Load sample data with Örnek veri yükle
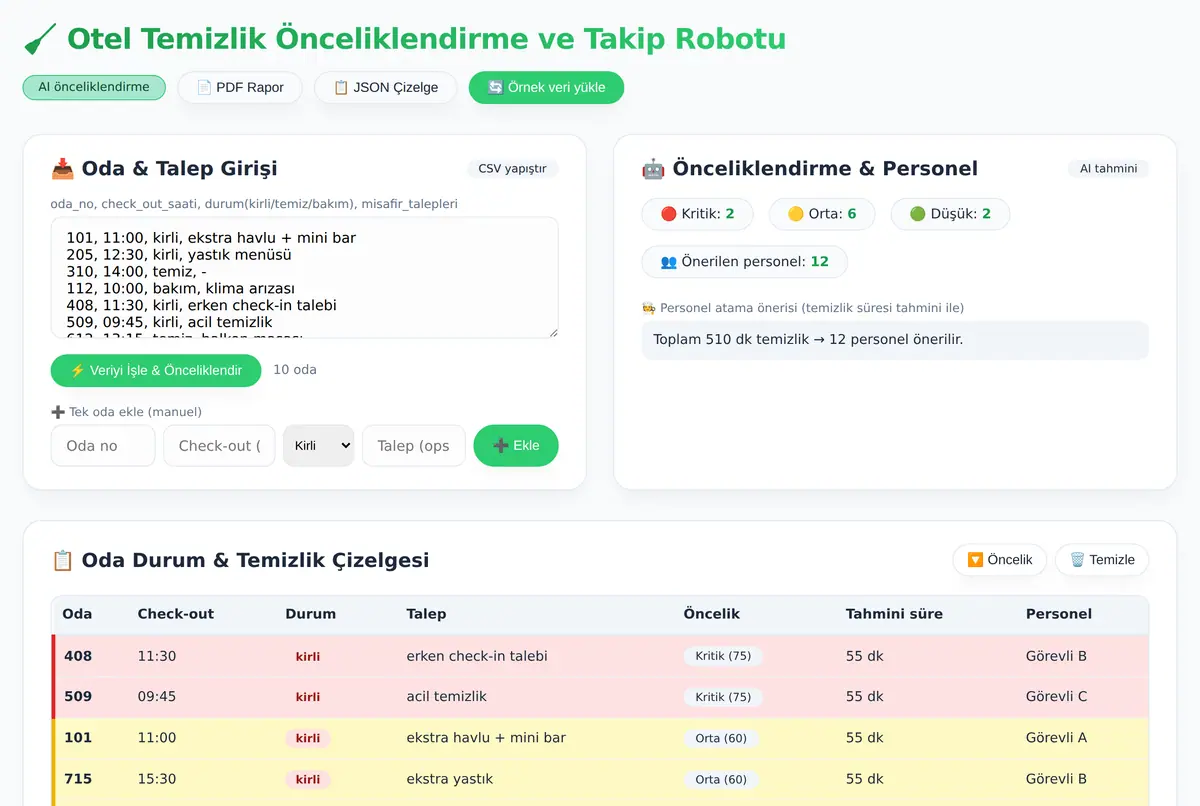1200x806 pixels. [x=546, y=87]
